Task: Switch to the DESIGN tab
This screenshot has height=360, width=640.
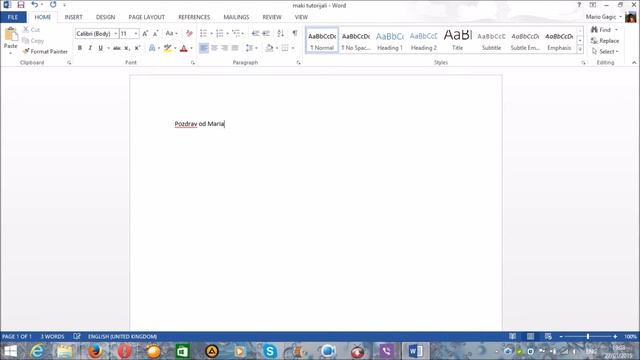Action: [x=105, y=17]
